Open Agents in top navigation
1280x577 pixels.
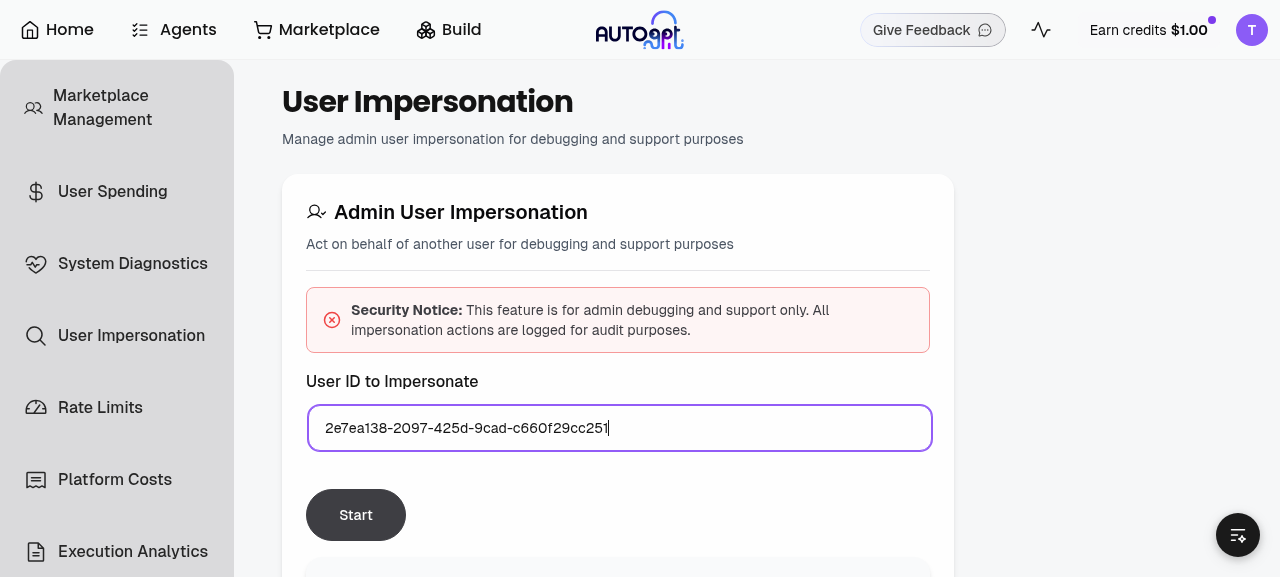174,30
